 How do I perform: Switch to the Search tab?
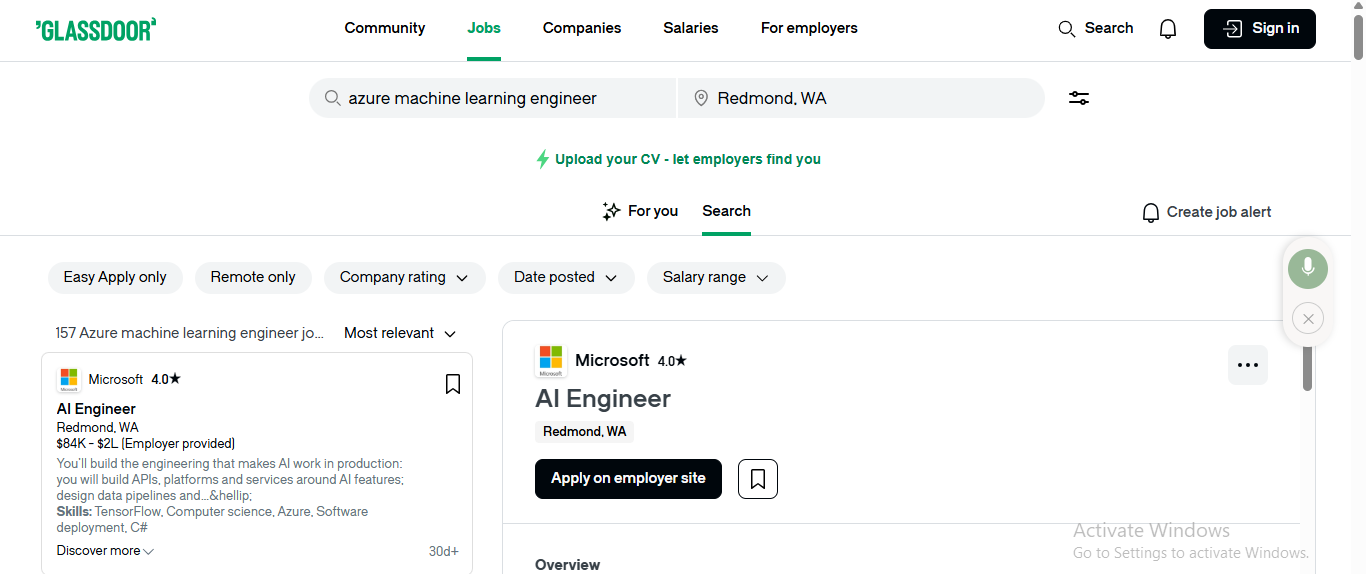(726, 211)
